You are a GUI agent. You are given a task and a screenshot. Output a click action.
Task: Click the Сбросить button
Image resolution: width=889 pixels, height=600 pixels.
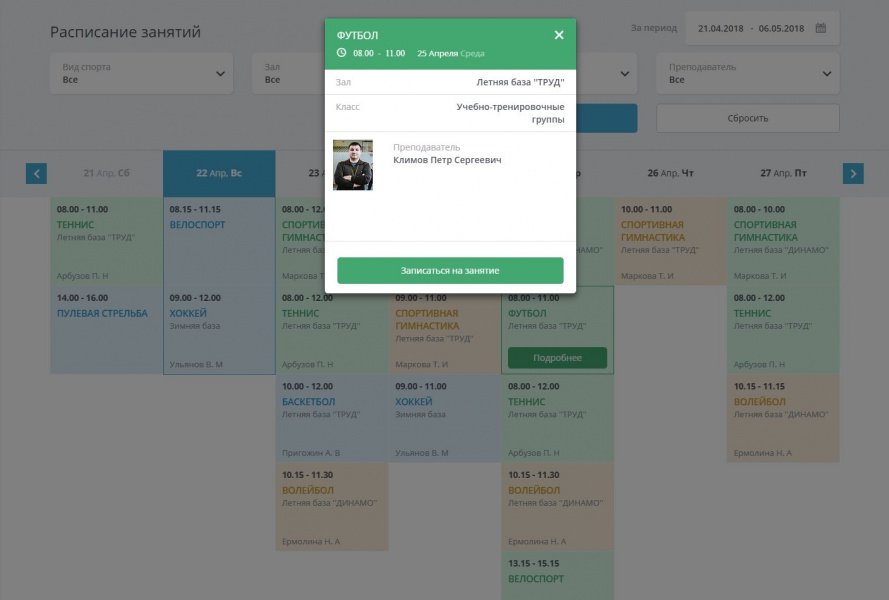(747, 118)
